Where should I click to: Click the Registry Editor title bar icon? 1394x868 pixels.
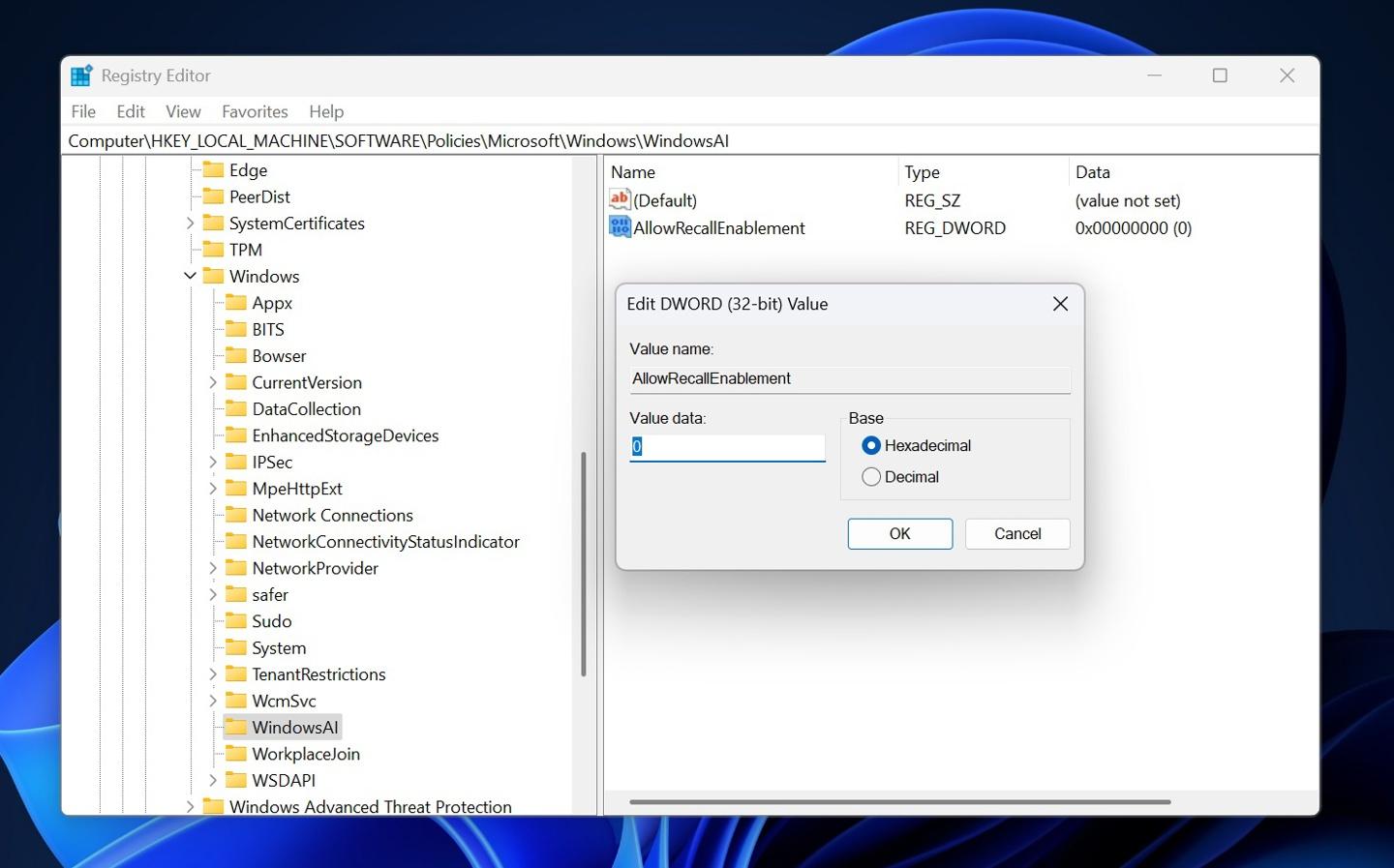(x=82, y=75)
